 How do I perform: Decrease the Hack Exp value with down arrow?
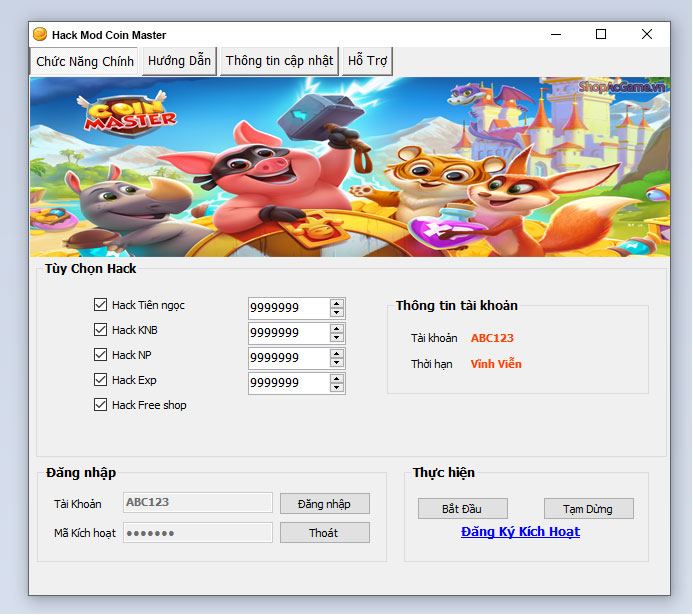[337, 388]
